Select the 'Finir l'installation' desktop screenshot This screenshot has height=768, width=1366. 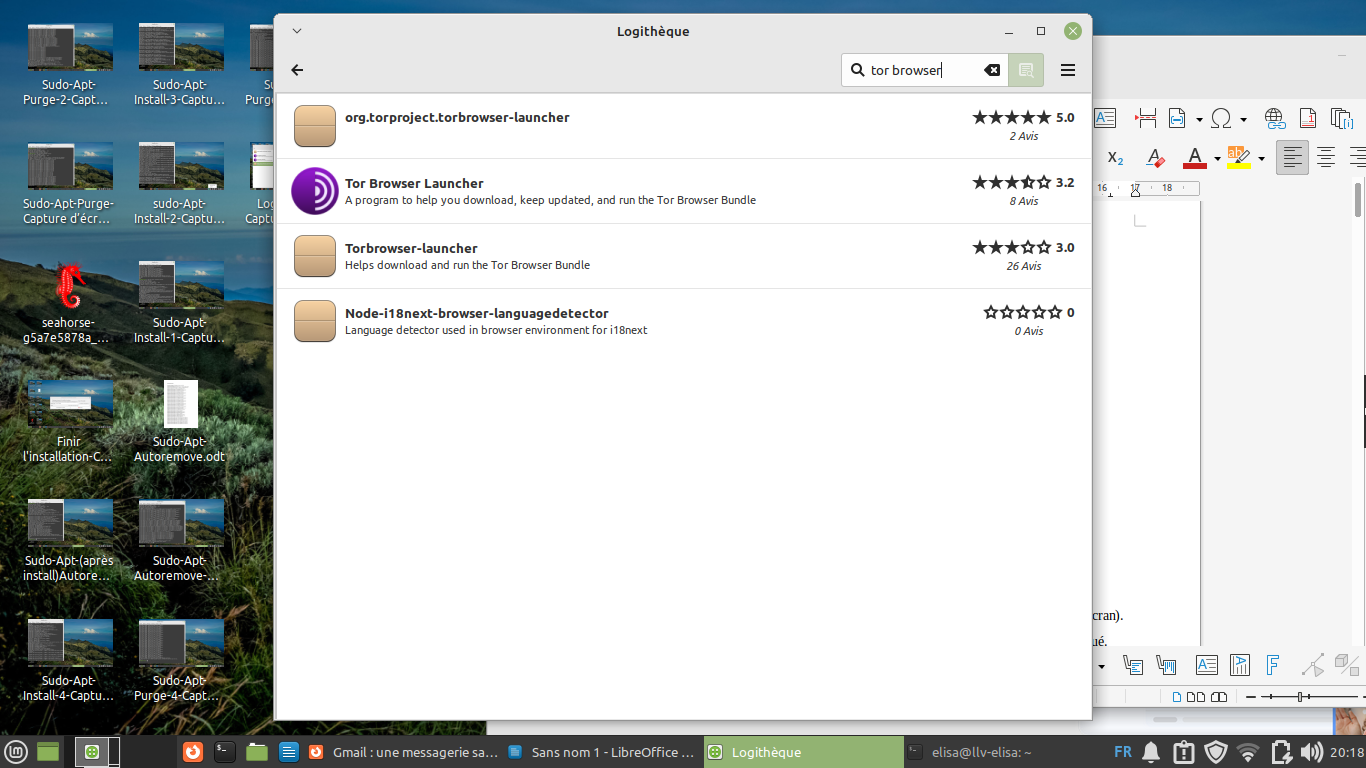[69, 422]
